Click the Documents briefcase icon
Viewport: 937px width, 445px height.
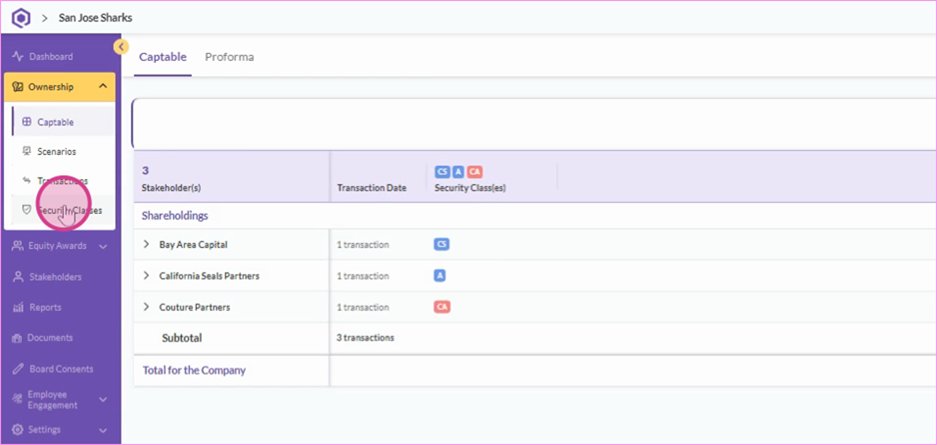coord(17,338)
